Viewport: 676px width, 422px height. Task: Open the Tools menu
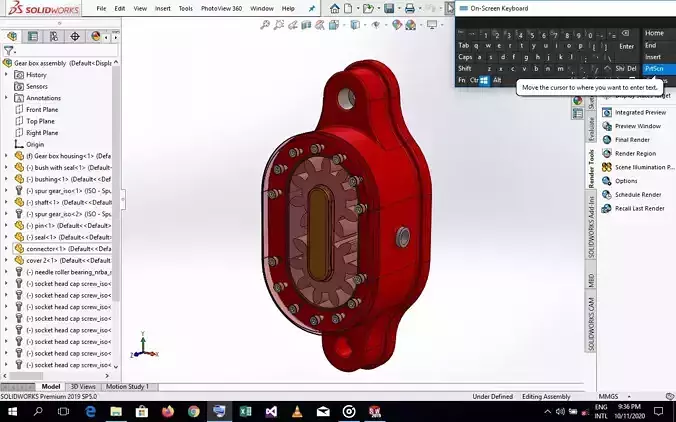tap(185, 8)
